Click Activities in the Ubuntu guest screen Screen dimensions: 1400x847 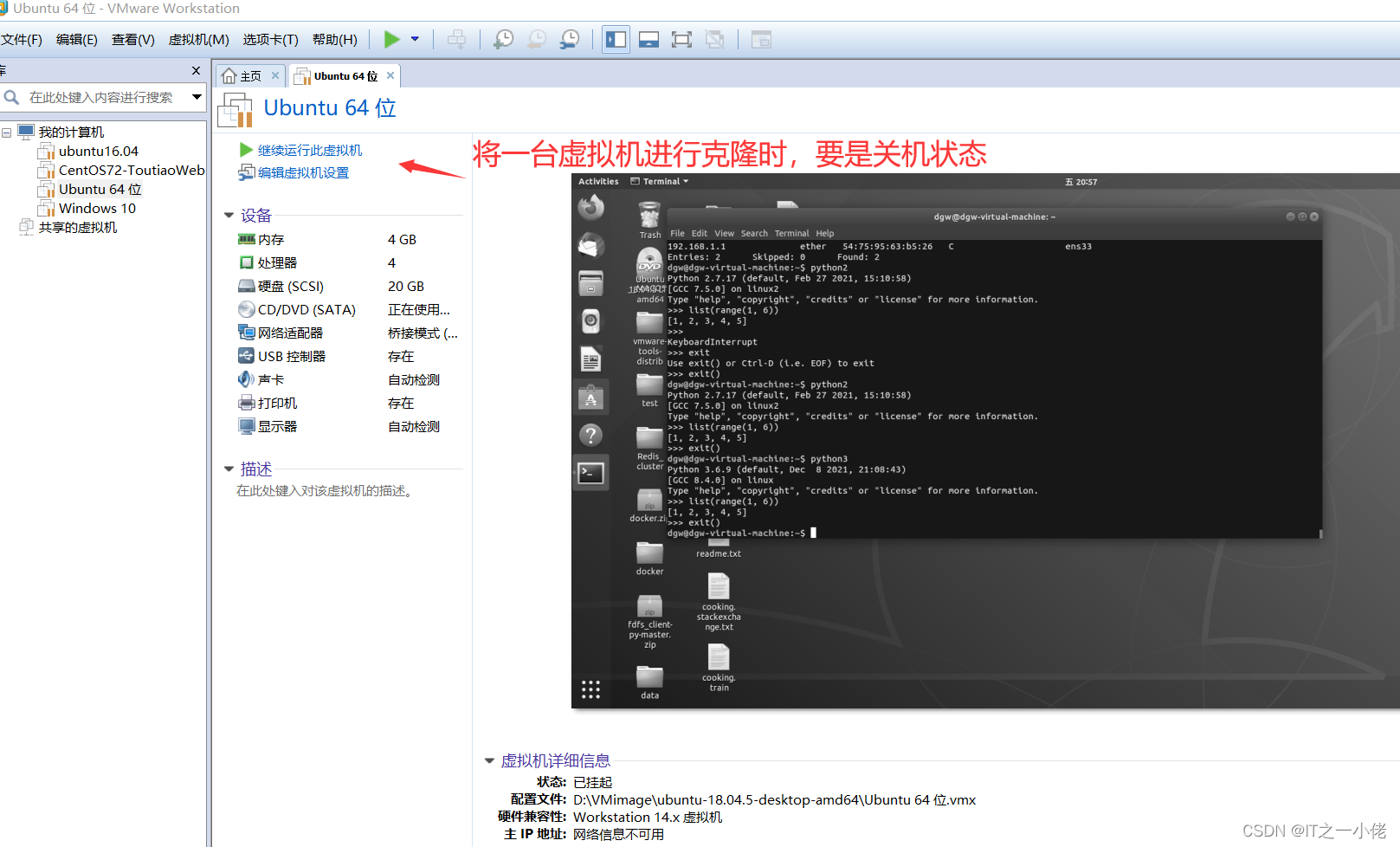pos(598,182)
